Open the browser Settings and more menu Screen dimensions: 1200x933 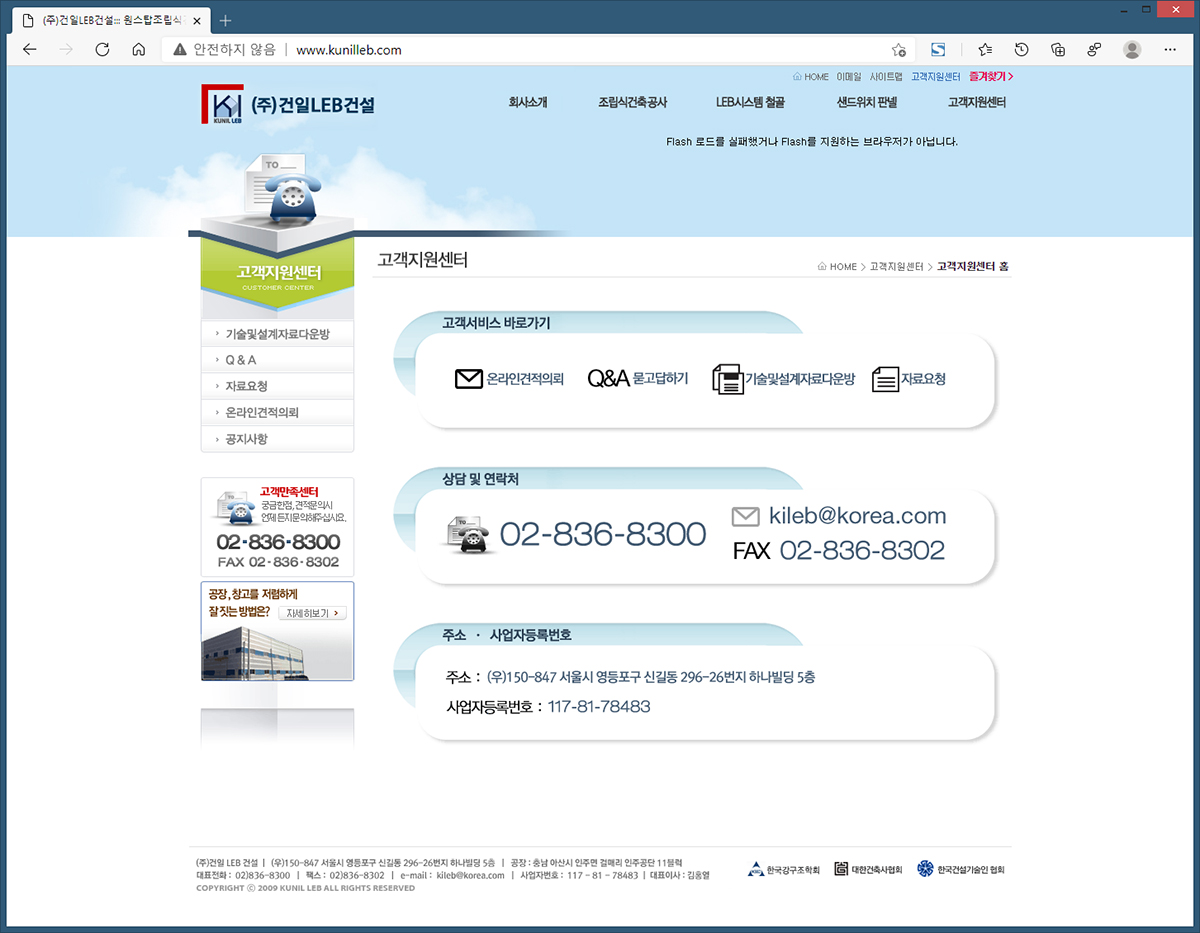click(x=1170, y=50)
